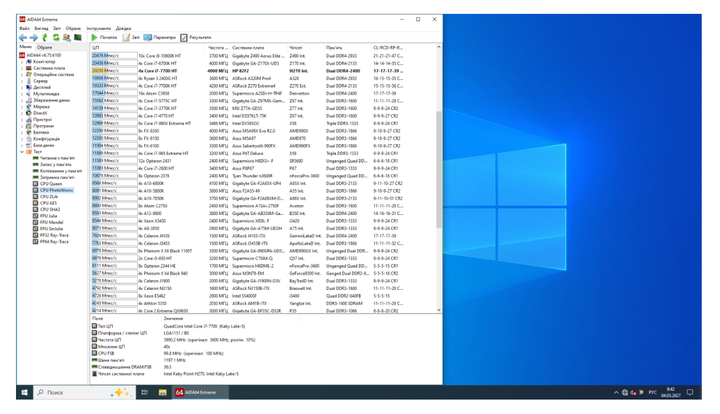Select Конфігурація in the sidebar tree
The width and height of the screenshot is (720, 414).
click(x=46, y=139)
